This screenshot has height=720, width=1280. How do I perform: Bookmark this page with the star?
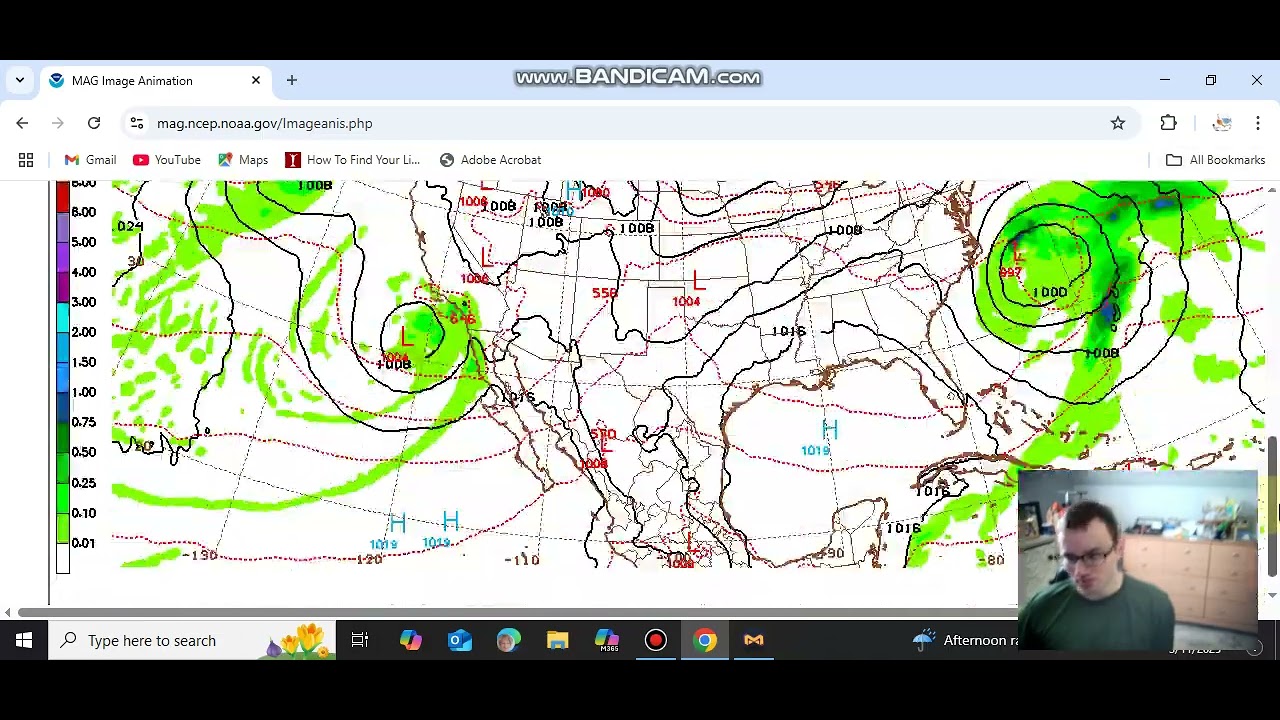click(x=1118, y=123)
